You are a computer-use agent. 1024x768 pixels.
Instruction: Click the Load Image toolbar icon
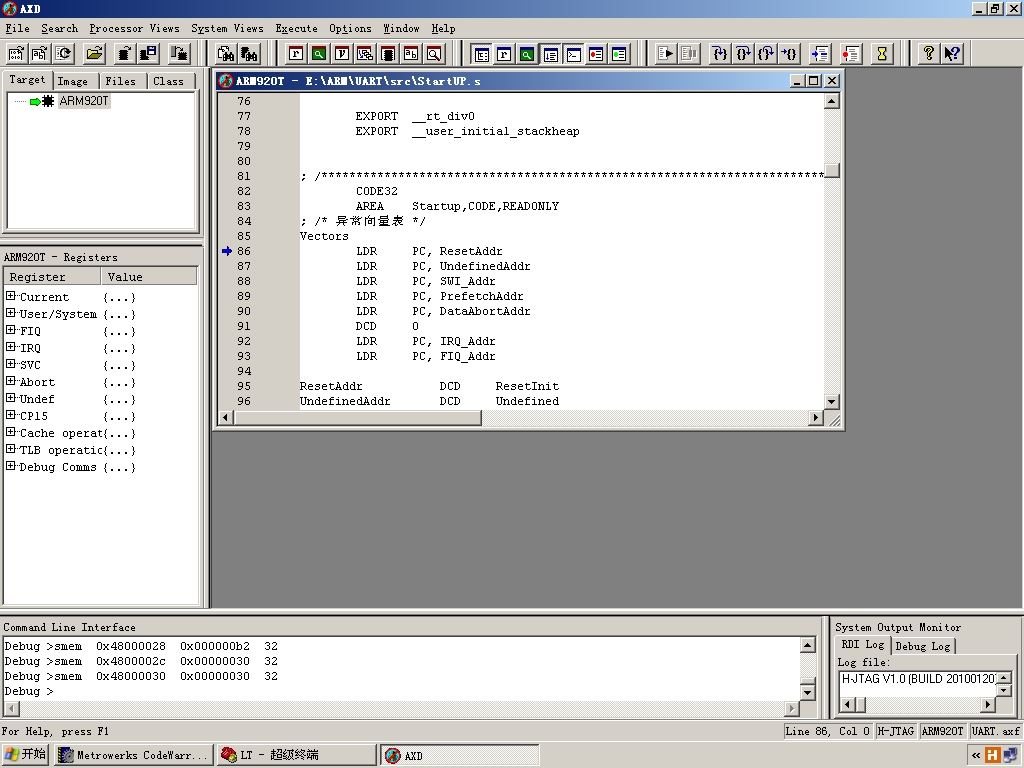point(16,54)
